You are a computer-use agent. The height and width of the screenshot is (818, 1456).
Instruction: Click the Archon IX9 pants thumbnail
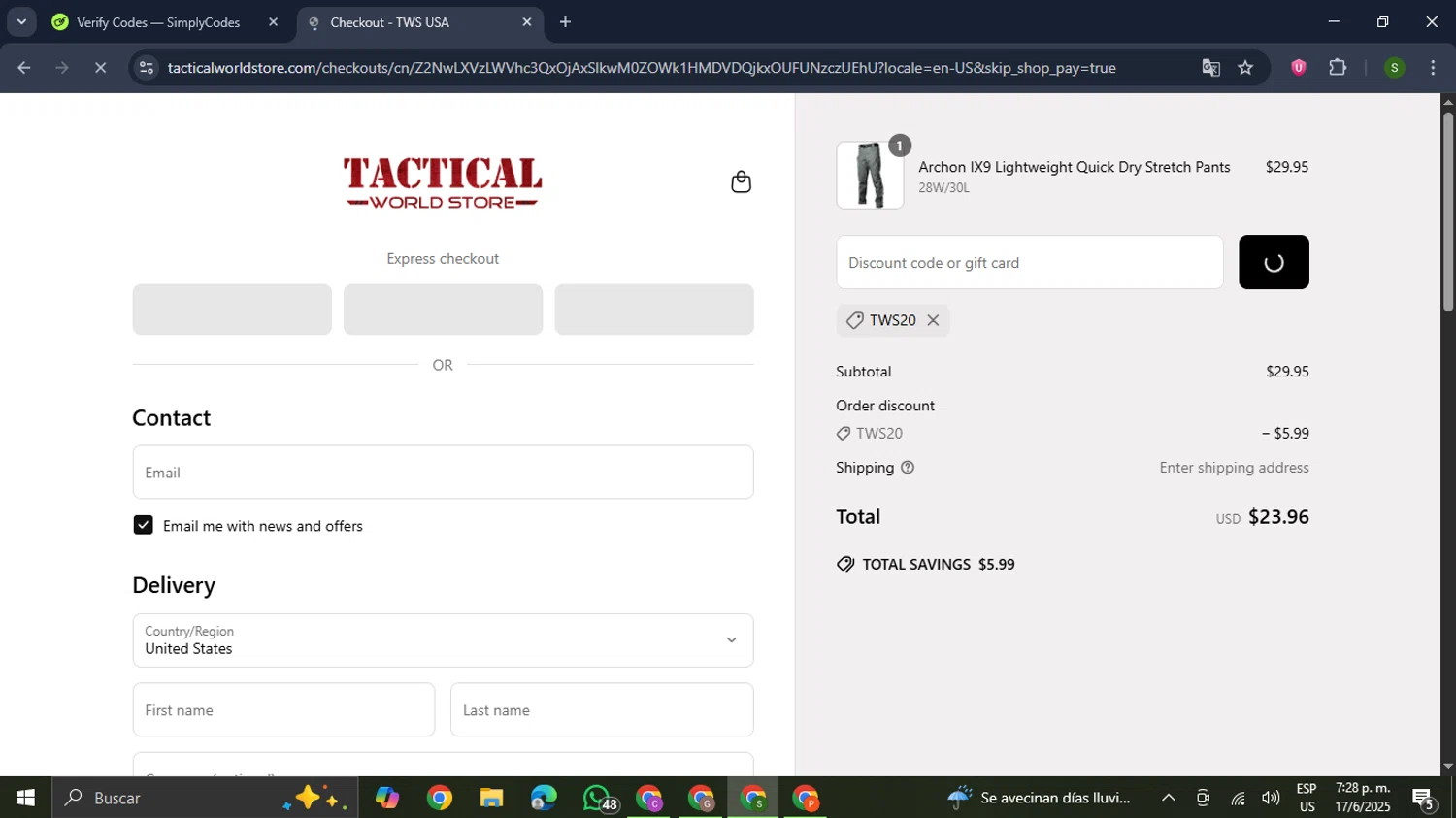870,176
